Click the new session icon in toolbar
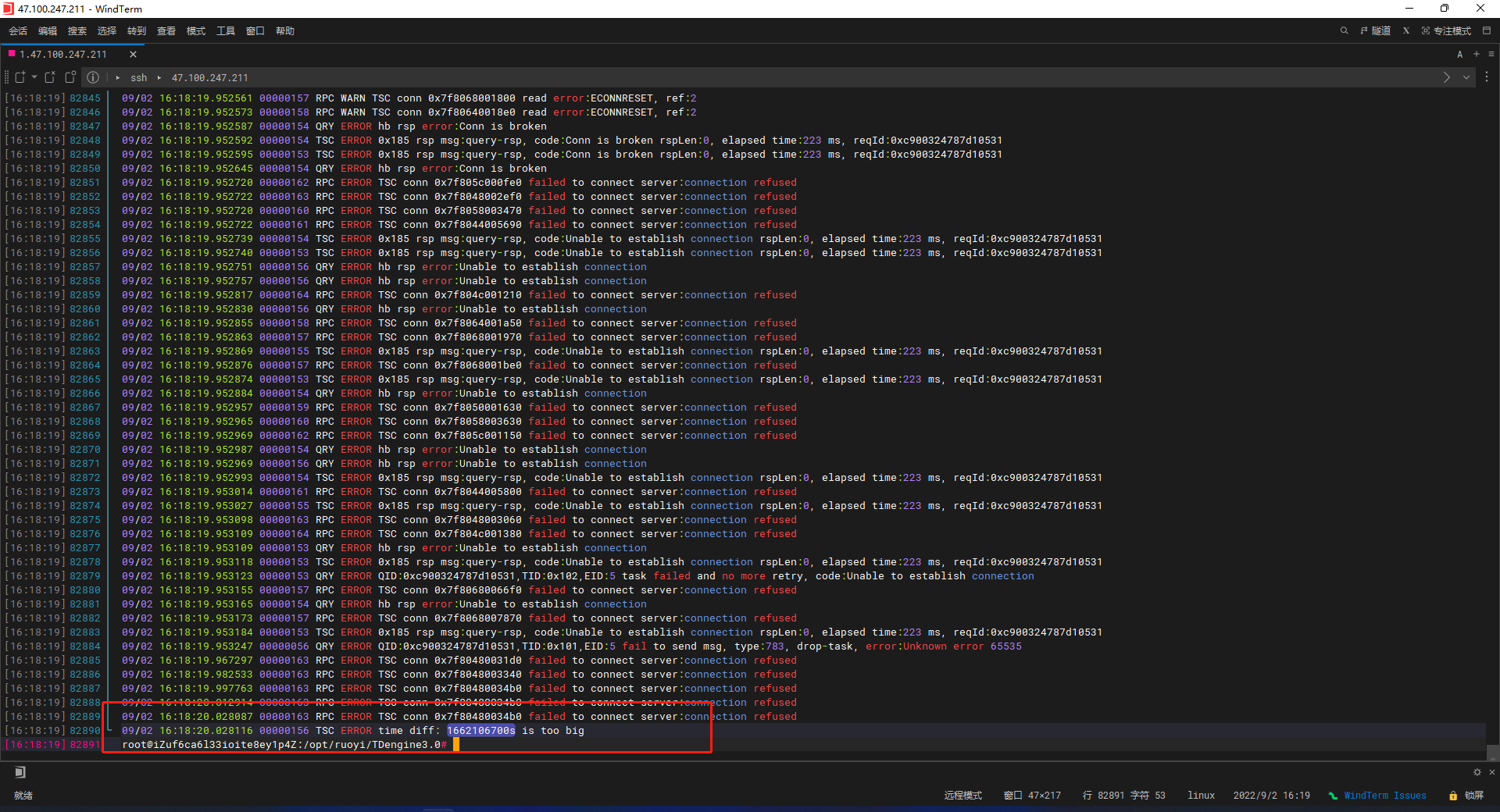1500x812 pixels. [x=20, y=77]
